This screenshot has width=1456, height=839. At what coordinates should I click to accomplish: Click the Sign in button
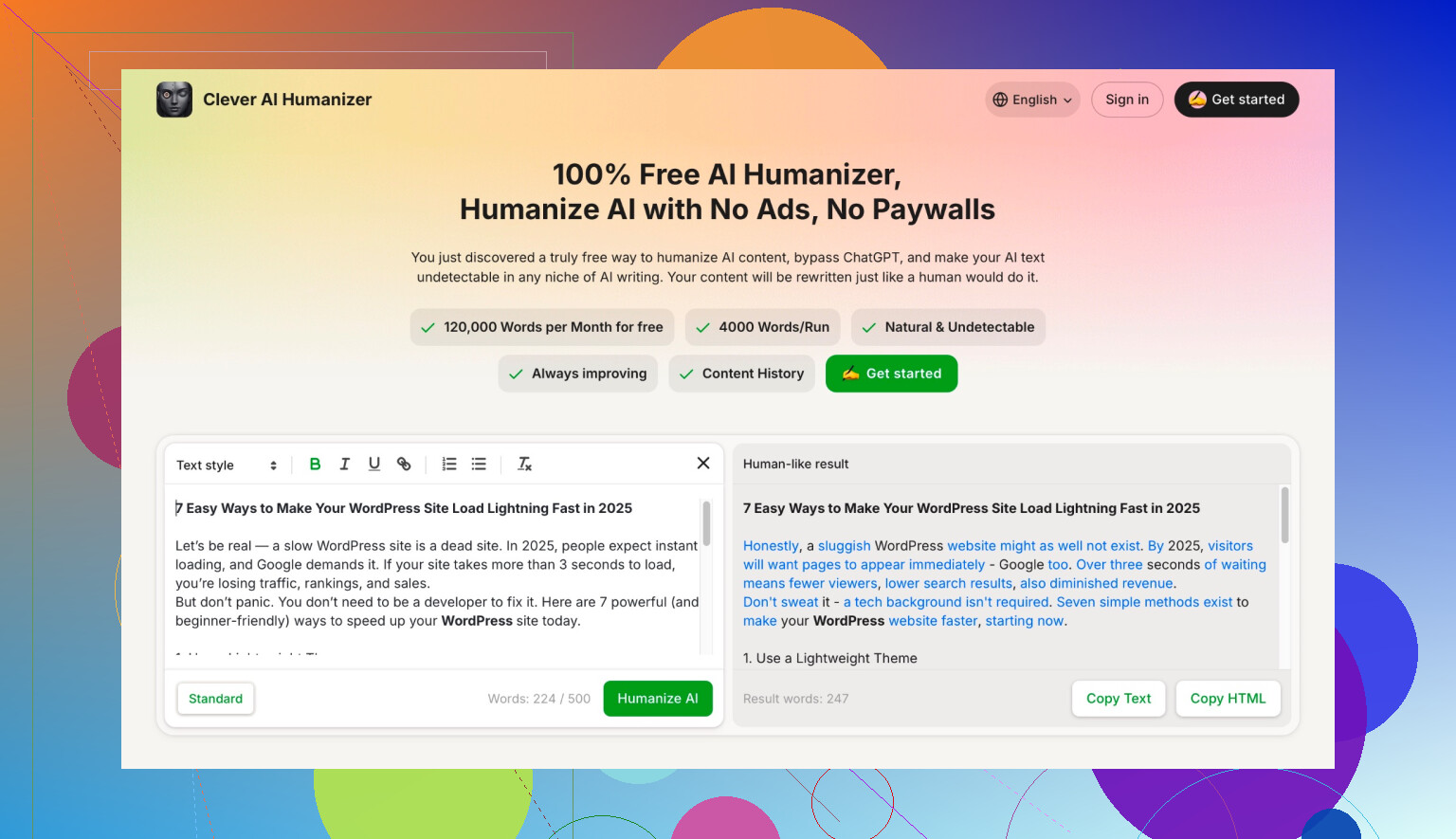coord(1127,100)
